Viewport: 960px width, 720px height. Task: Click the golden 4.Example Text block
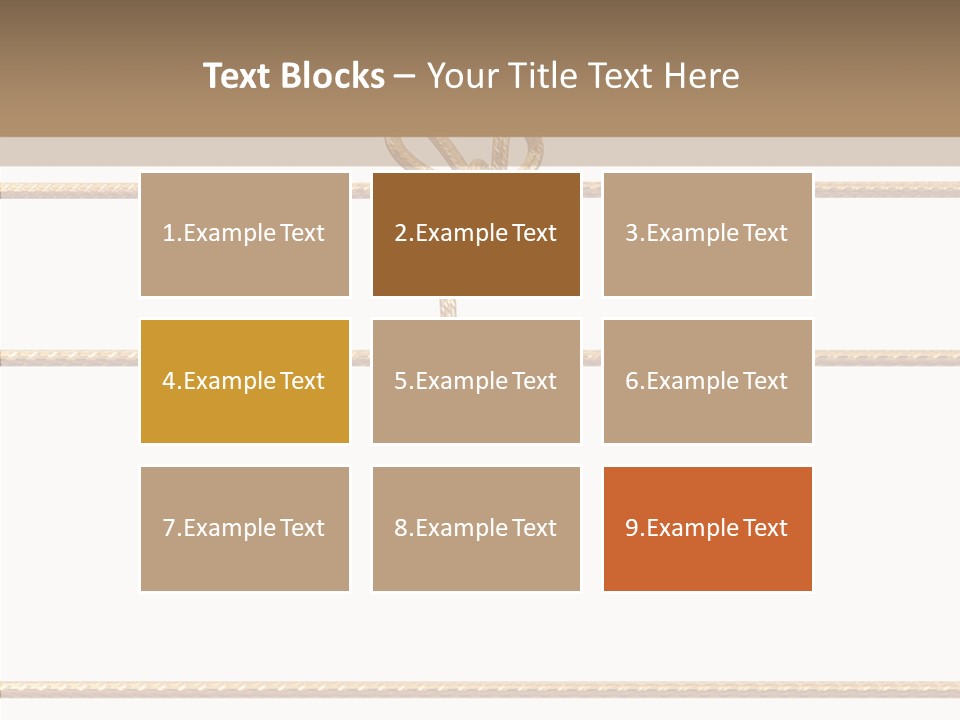pyautogui.click(x=245, y=381)
